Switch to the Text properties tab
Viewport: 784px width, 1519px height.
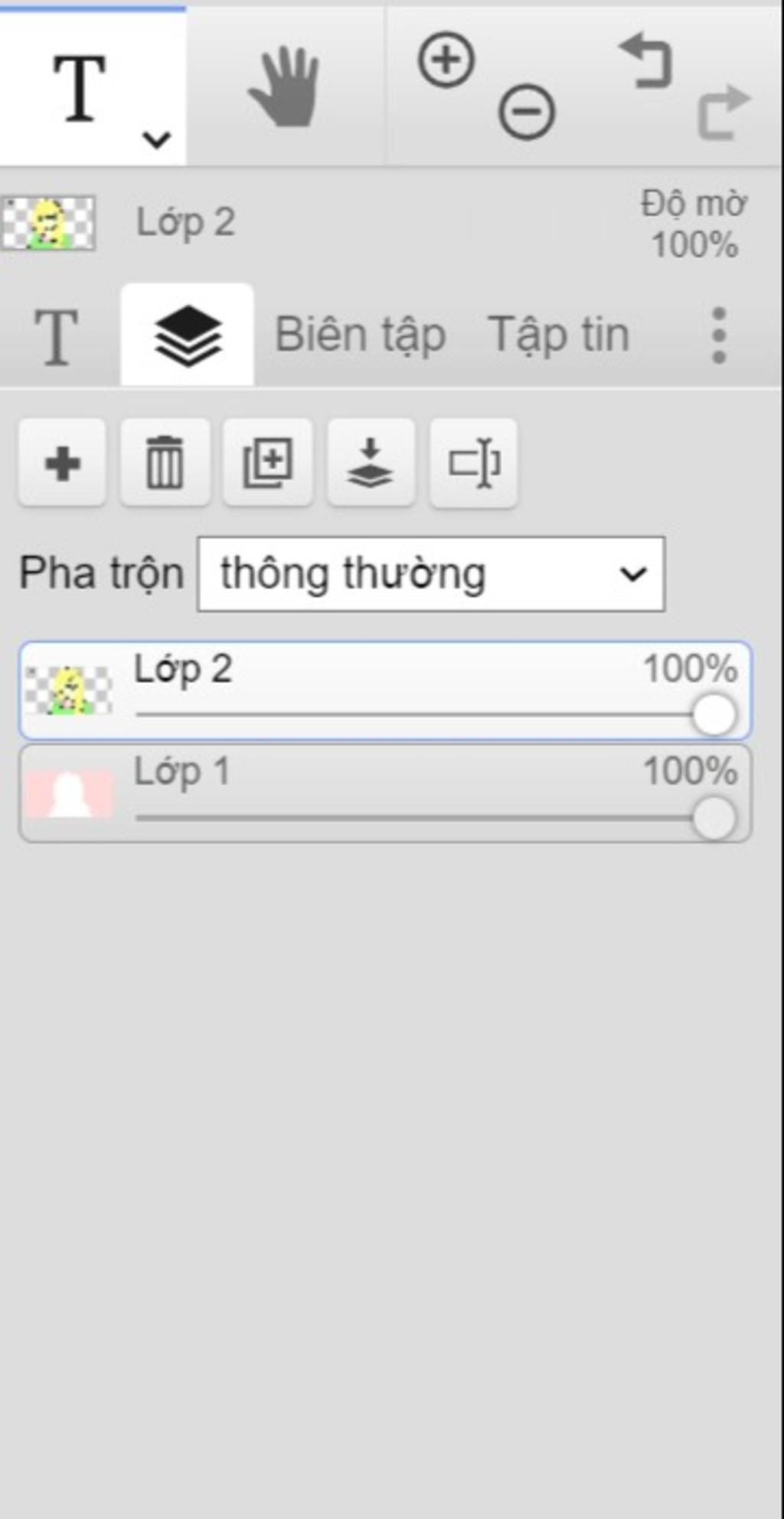tap(56, 336)
